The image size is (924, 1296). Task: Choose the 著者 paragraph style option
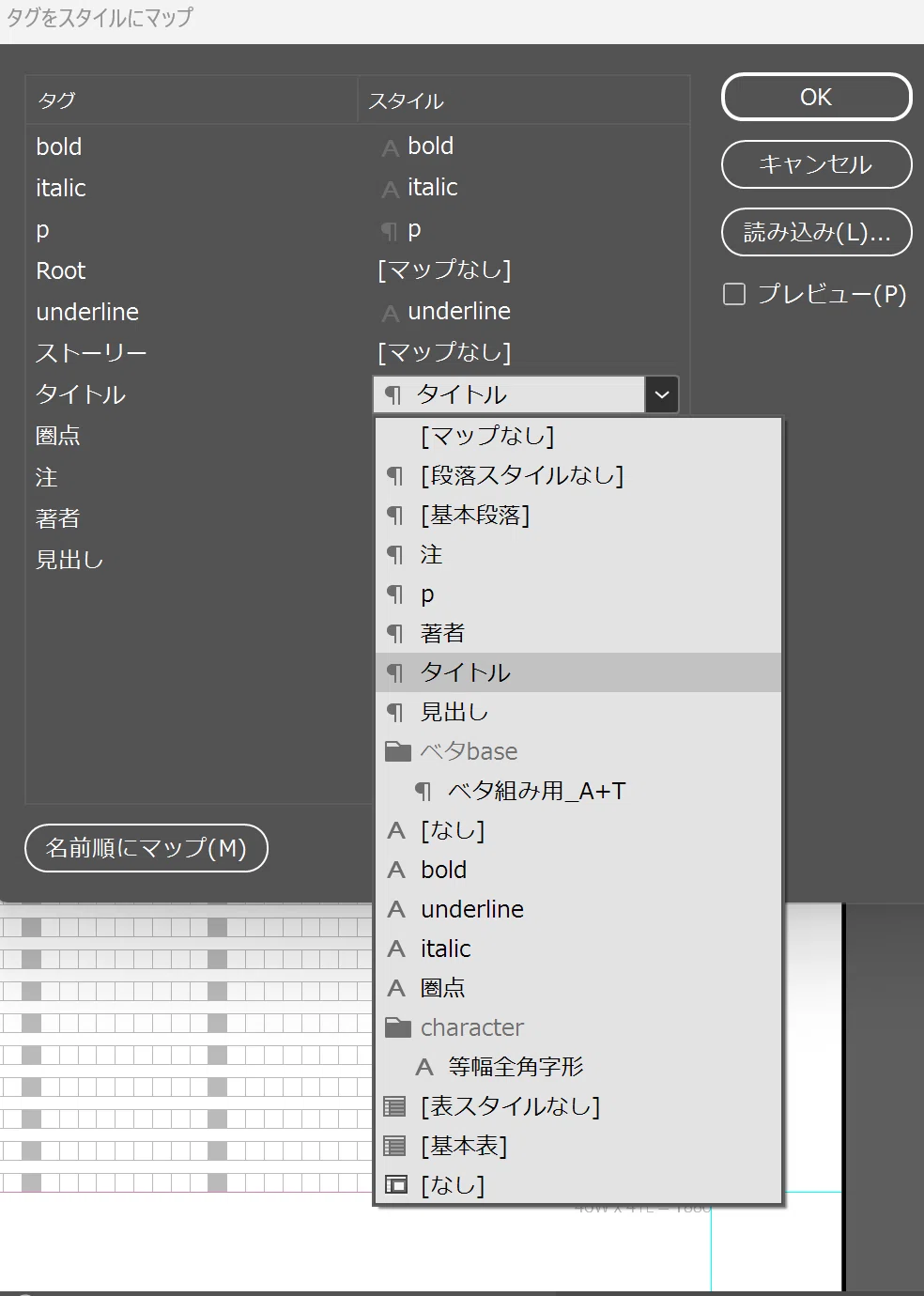tap(578, 633)
